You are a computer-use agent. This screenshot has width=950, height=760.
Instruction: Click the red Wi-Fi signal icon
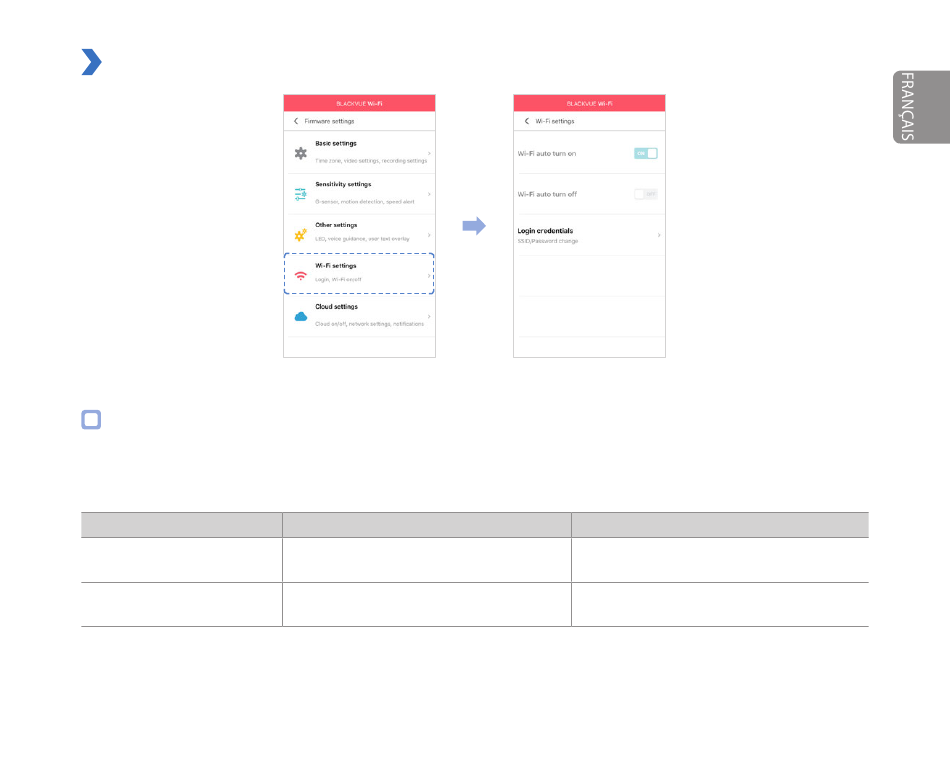tap(301, 276)
